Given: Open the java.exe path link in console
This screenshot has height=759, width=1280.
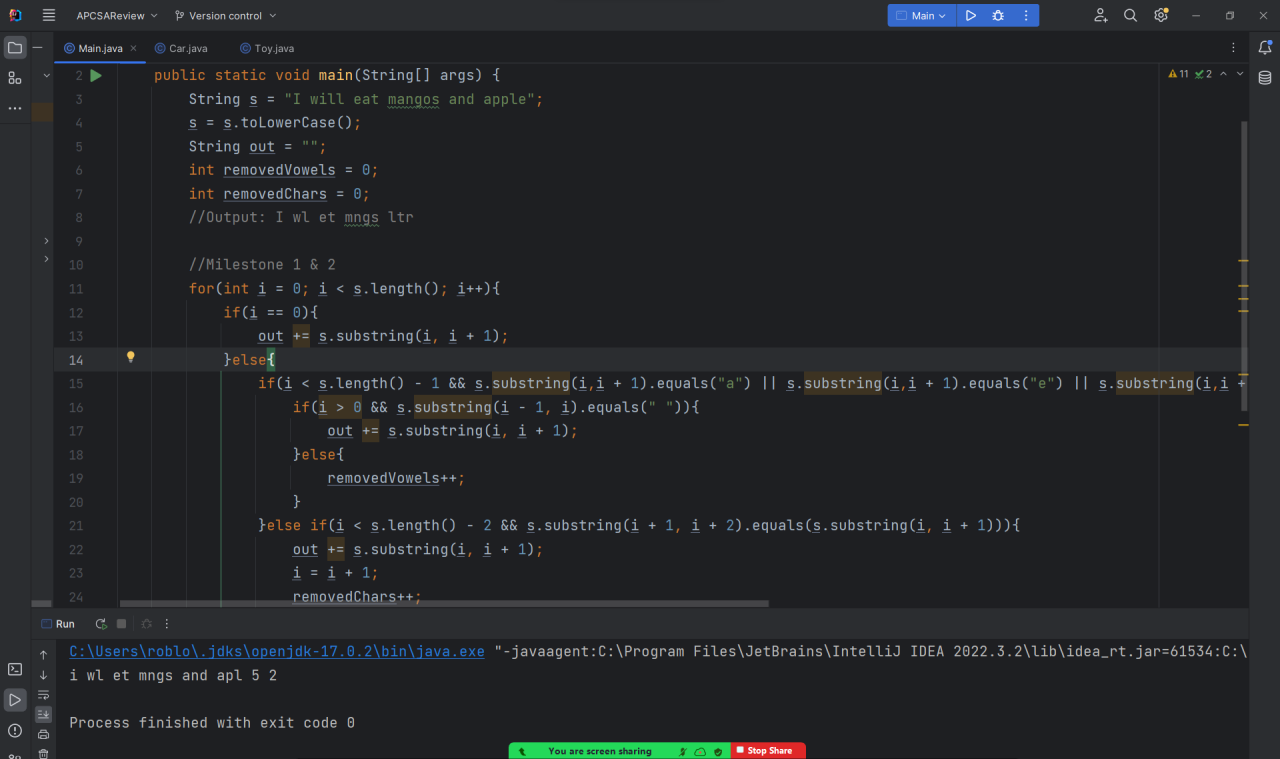Looking at the screenshot, I should pyautogui.click(x=277, y=652).
